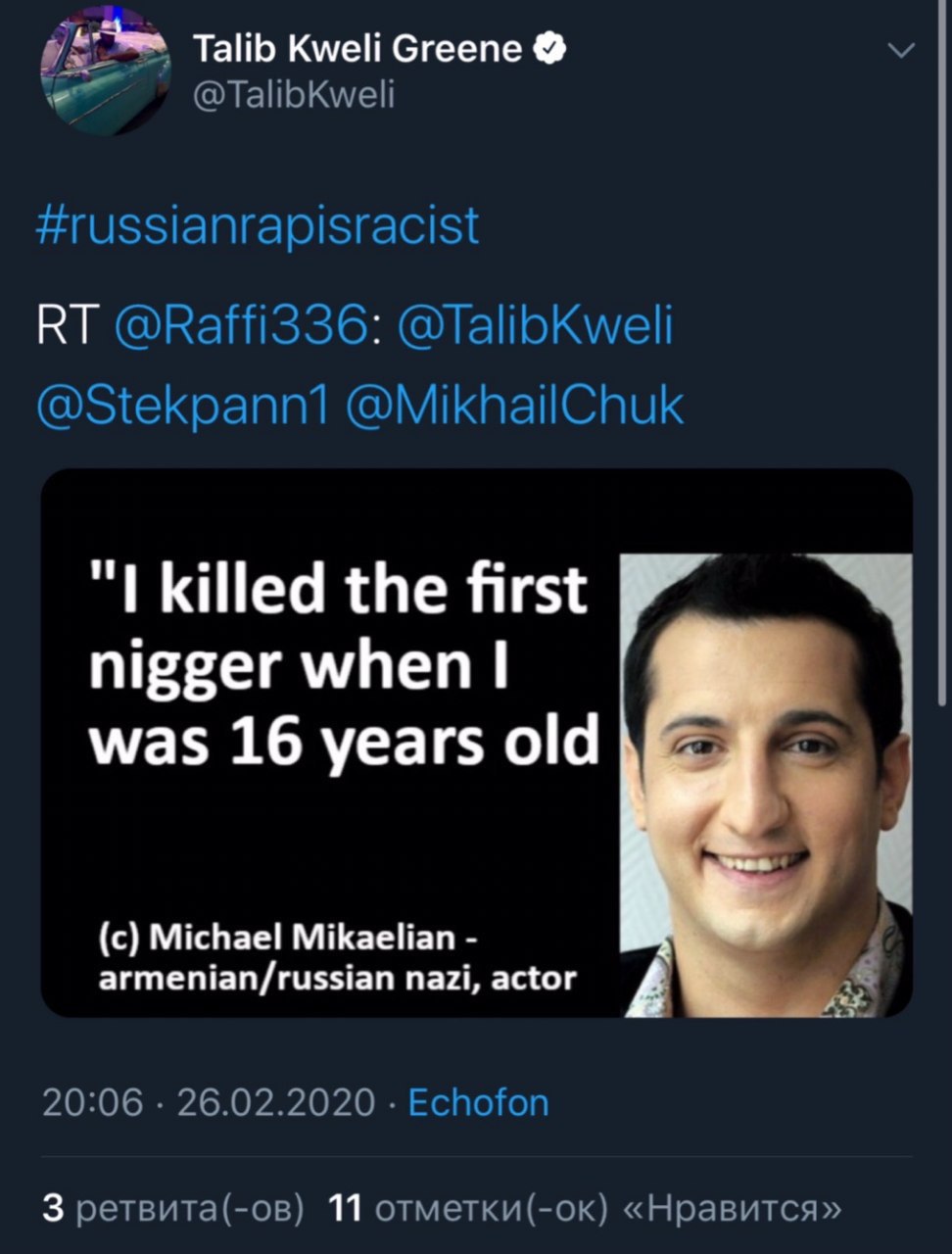Open the Echofon source link
952x1254 pixels.
pos(478,1102)
